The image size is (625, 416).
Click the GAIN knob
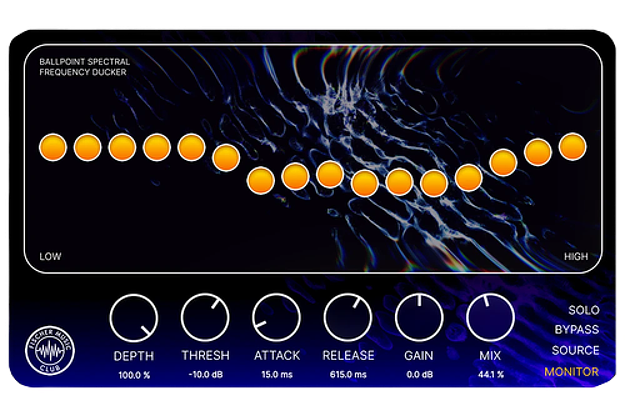point(419,318)
